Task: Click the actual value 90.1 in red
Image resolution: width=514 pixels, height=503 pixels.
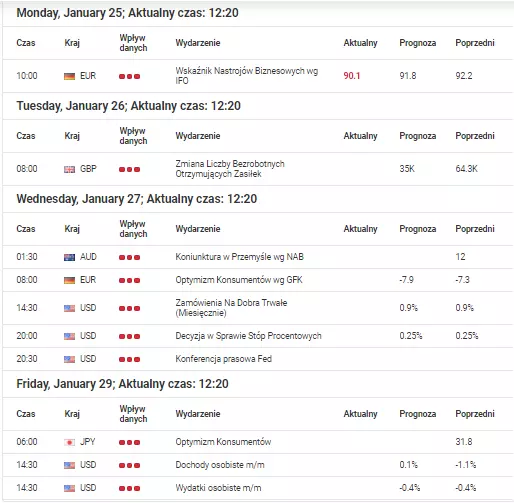Action: pyautogui.click(x=352, y=76)
